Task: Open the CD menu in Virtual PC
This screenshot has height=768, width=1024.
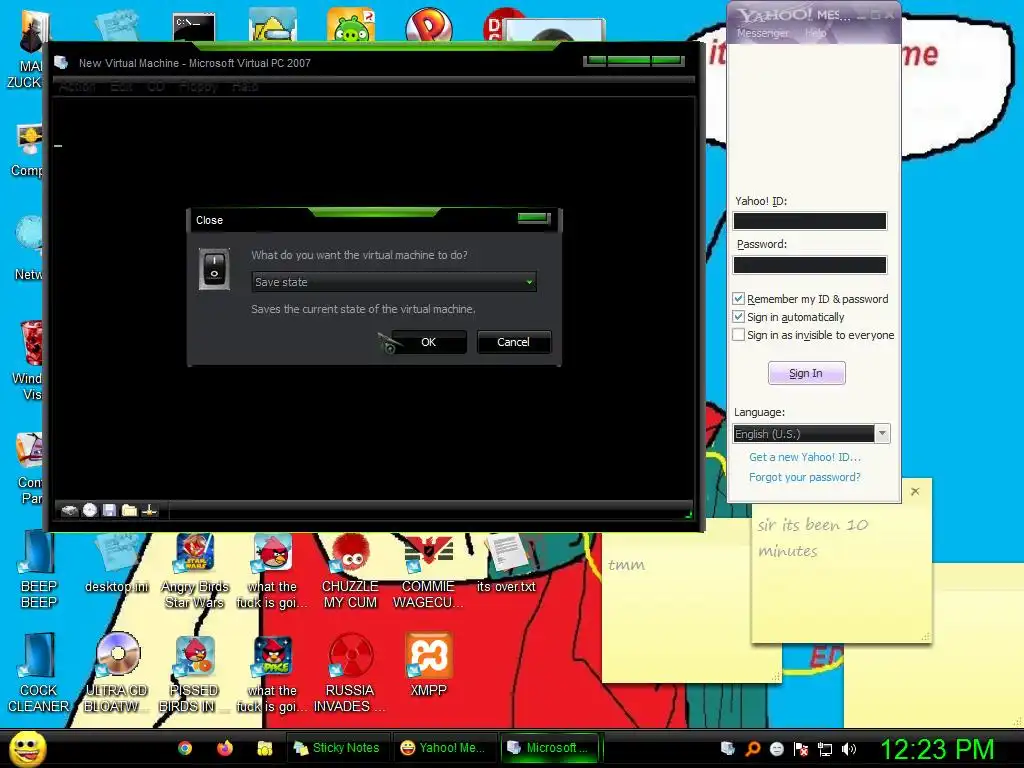Action: point(155,86)
